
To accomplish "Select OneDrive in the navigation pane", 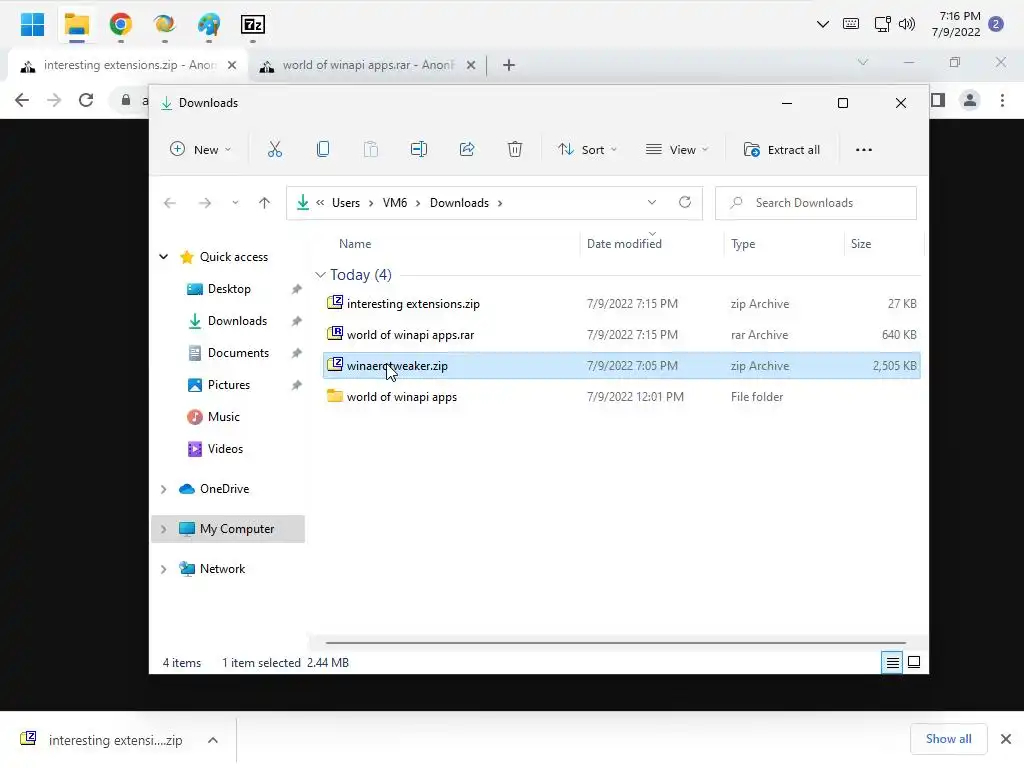I will tap(224, 488).
